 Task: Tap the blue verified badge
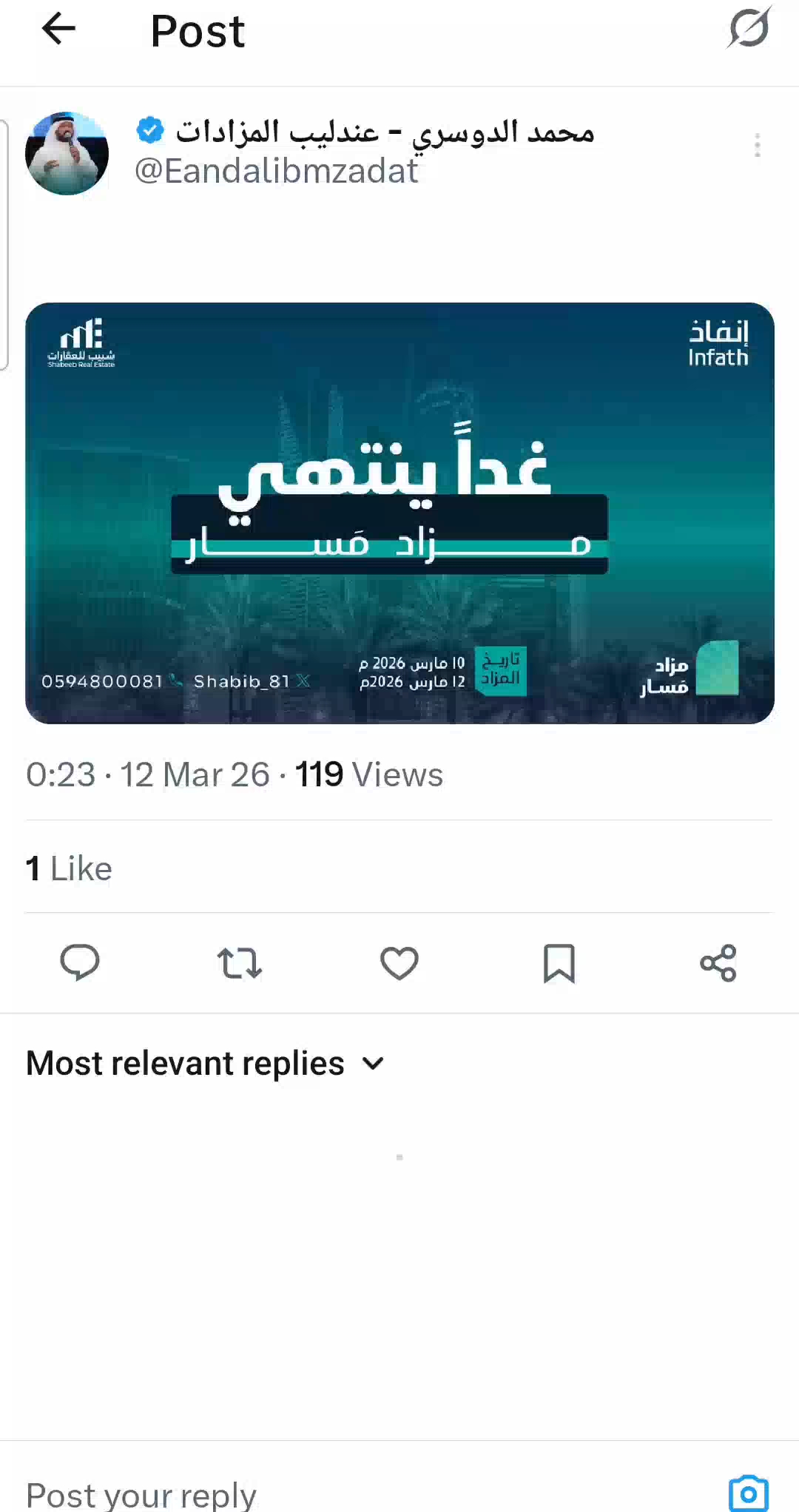[x=150, y=131]
